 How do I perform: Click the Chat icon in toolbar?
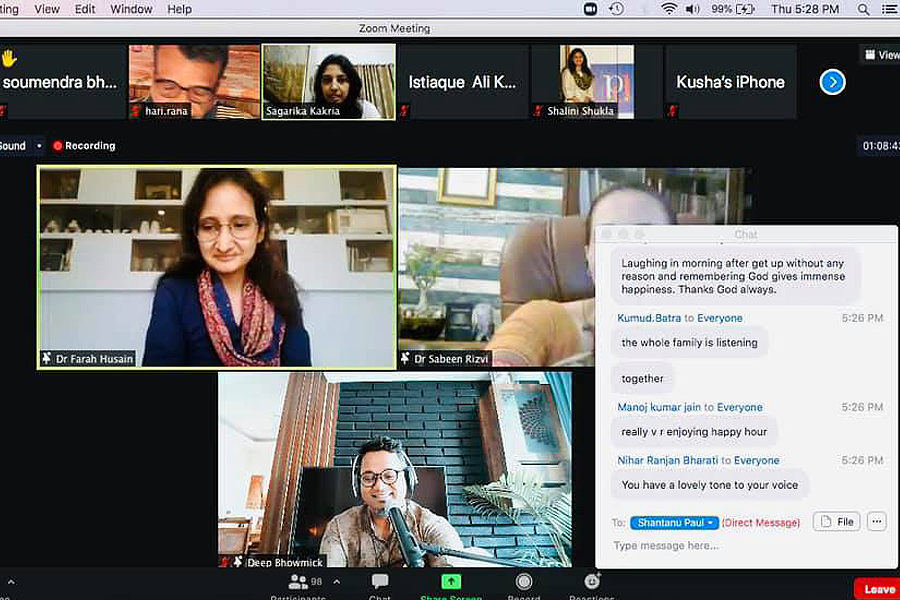click(x=380, y=582)
